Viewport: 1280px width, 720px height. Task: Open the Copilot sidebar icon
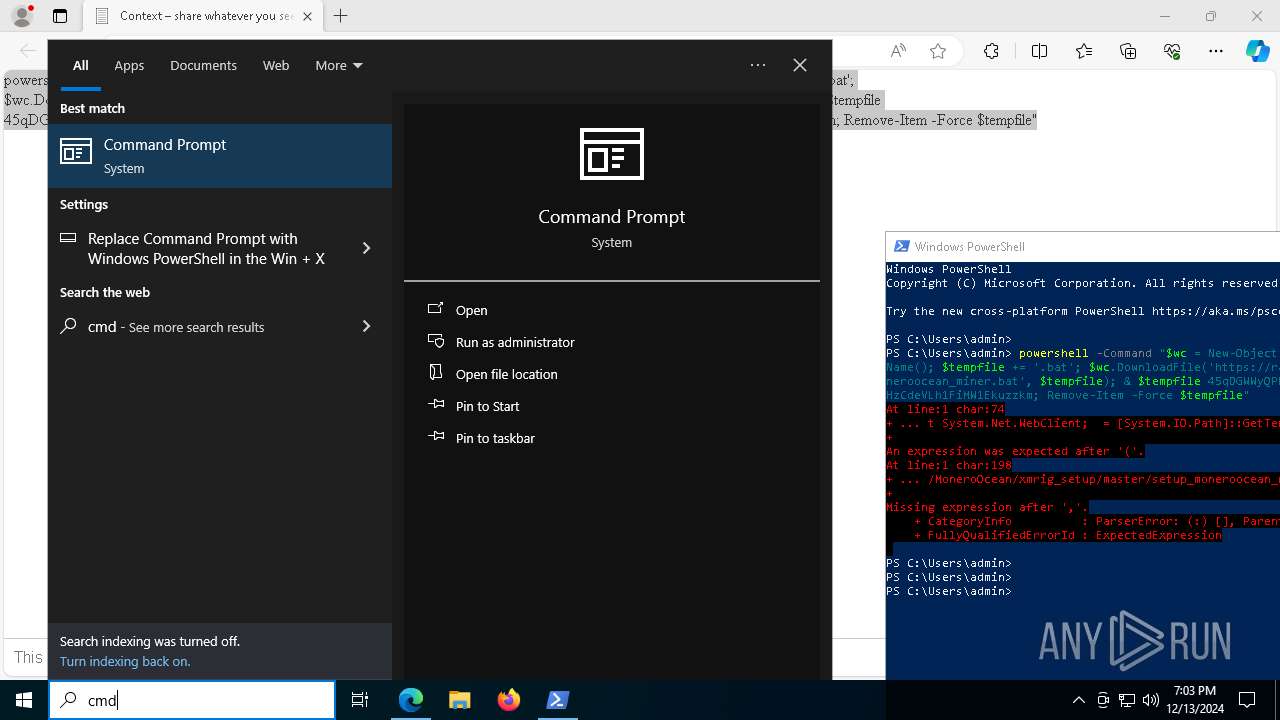click(x=1258, y=51)
